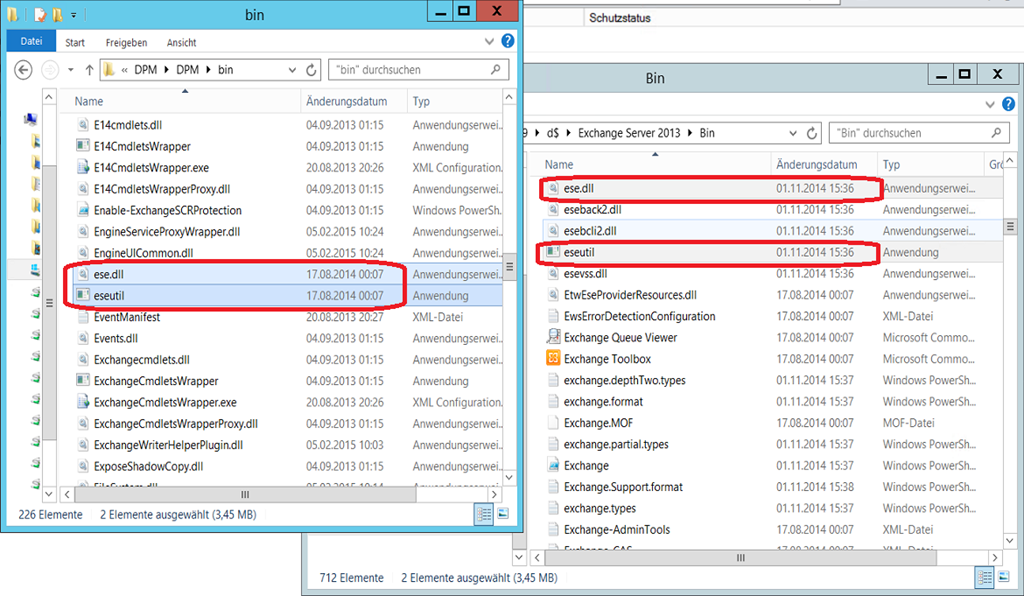Sort by Änderungsdatum column in left window
1024x596 pixels.
click(346, 102)
